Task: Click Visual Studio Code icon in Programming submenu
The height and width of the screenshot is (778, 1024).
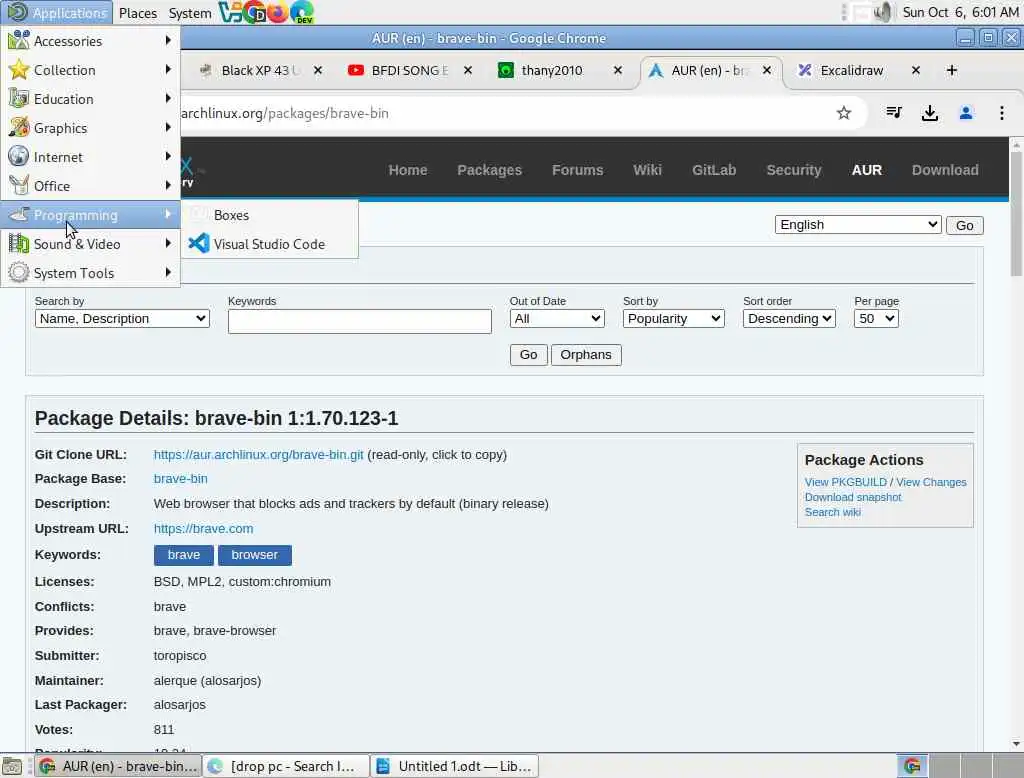Action: [x=199, y=244]
